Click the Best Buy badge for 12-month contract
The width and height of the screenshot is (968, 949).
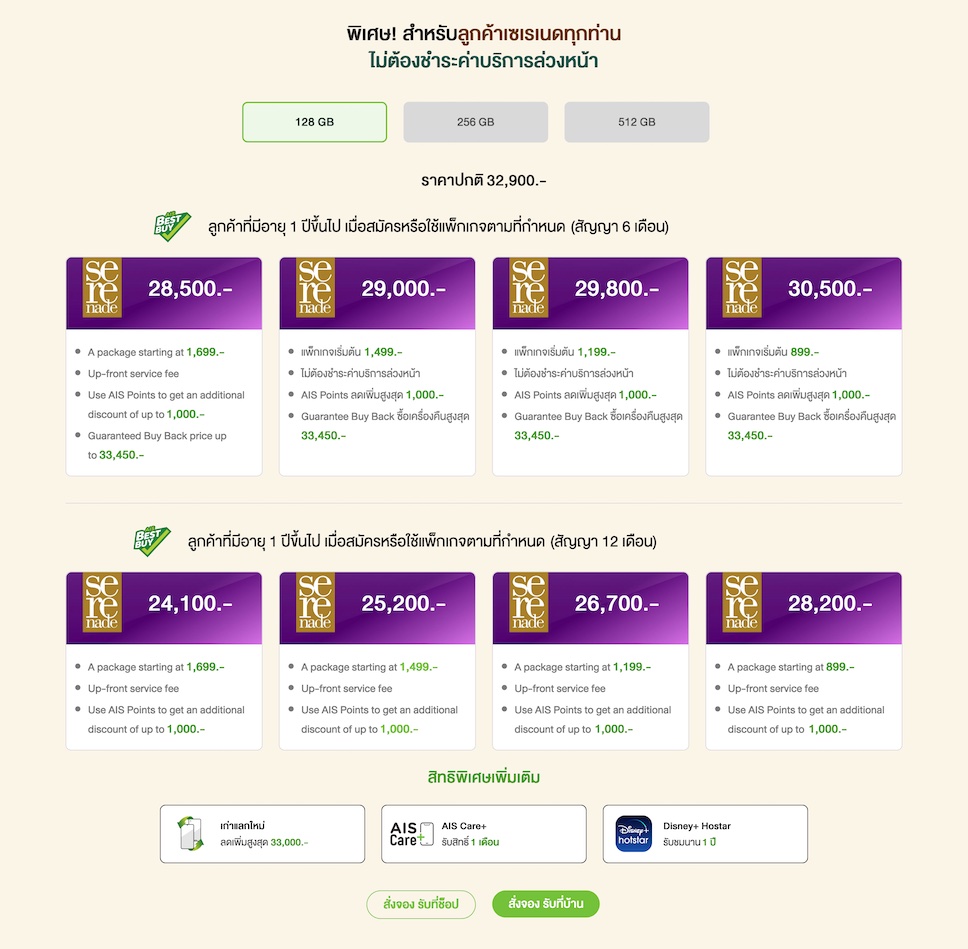pyautogui.click(x=151, y=541)
